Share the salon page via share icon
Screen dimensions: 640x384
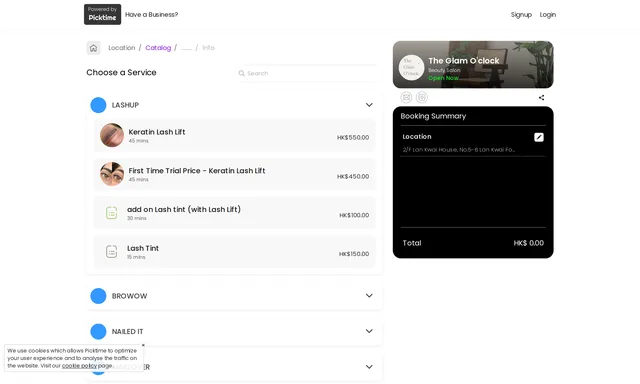pyautogui.click(x=541, y=98)
